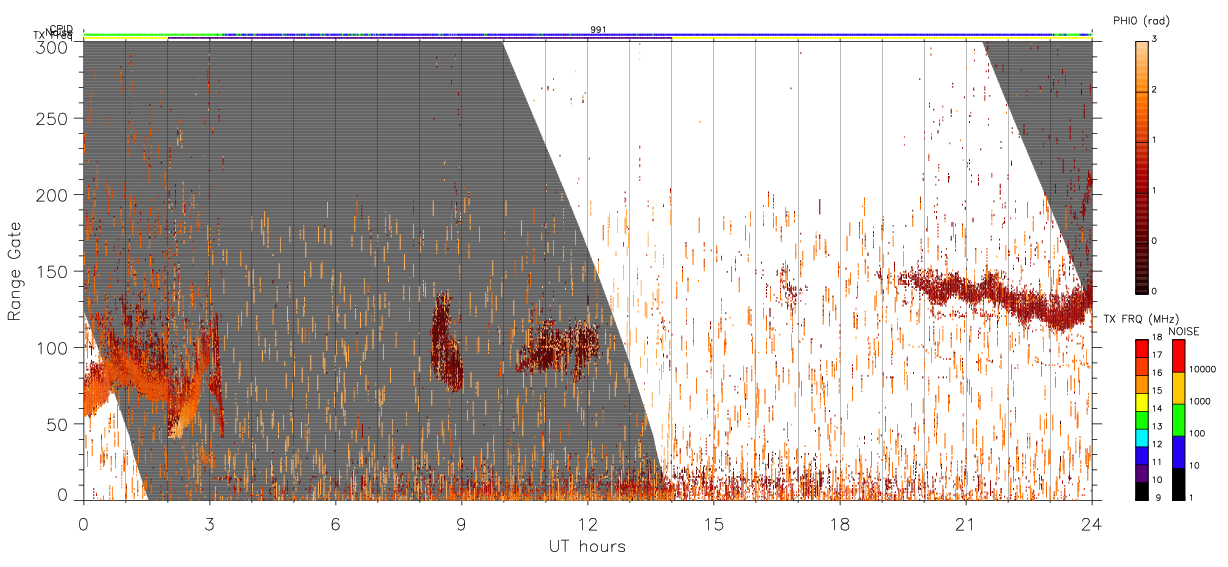Pick the green NOISE segment above 100
This screenshot has width=1228, height=567.
[1177, 420]
